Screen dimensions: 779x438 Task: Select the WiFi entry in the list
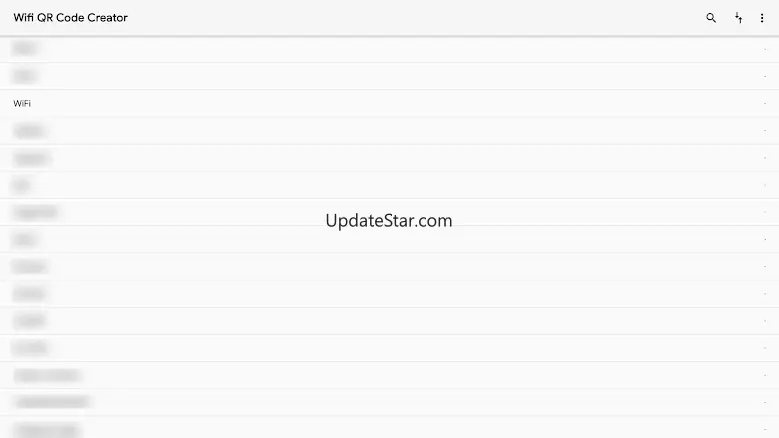click(390, 103)
